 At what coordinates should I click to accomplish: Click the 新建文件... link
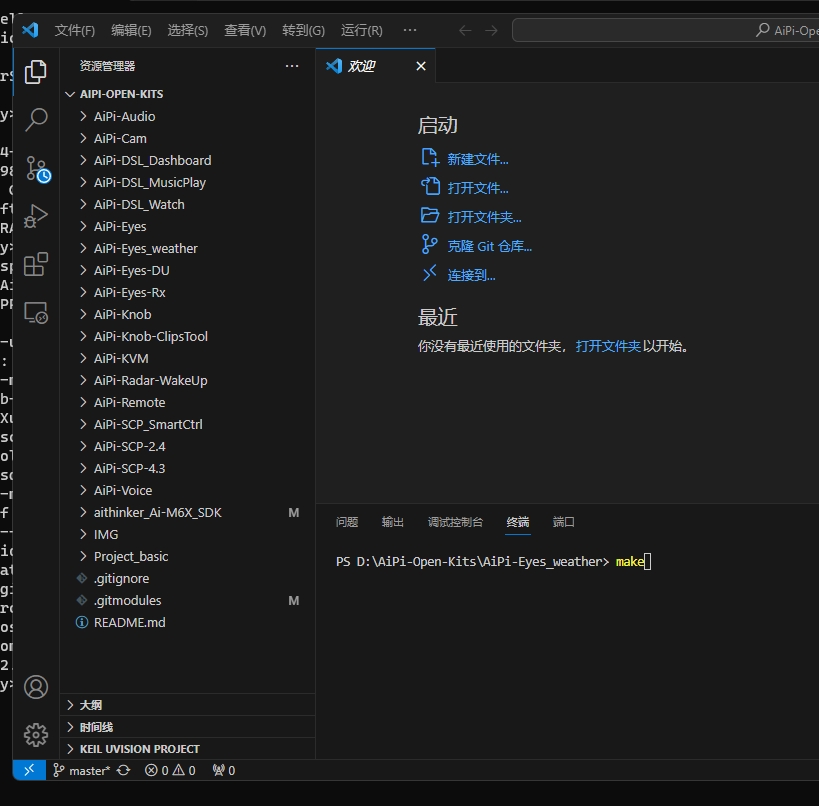coord(464,158)
